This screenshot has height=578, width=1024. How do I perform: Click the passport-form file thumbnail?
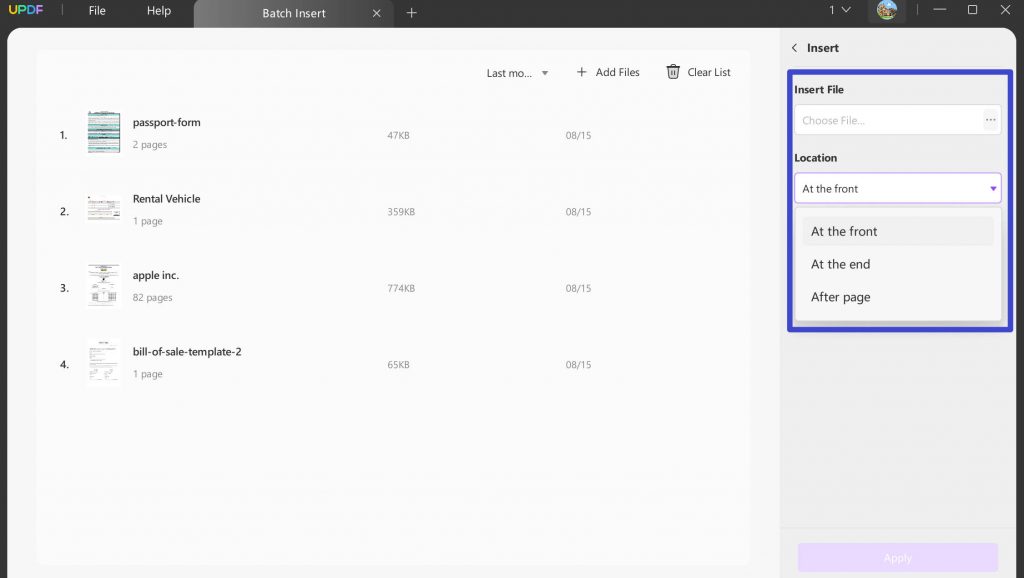[103, 132]
